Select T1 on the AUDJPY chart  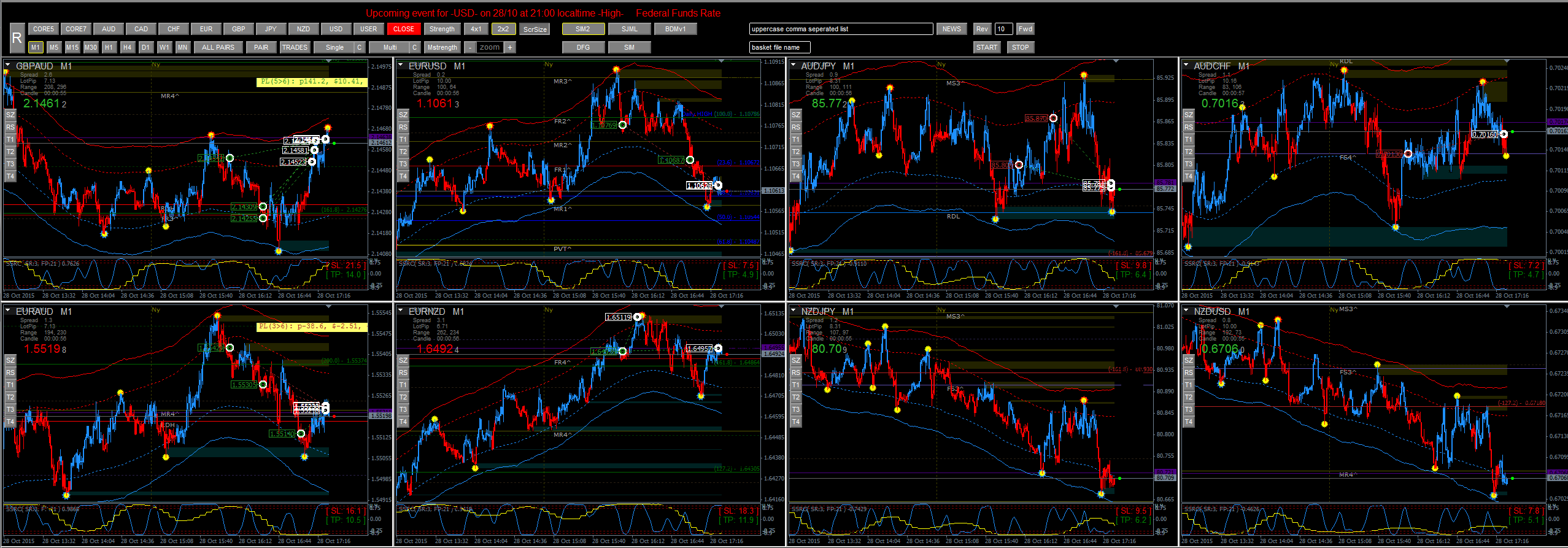point(796,139)
